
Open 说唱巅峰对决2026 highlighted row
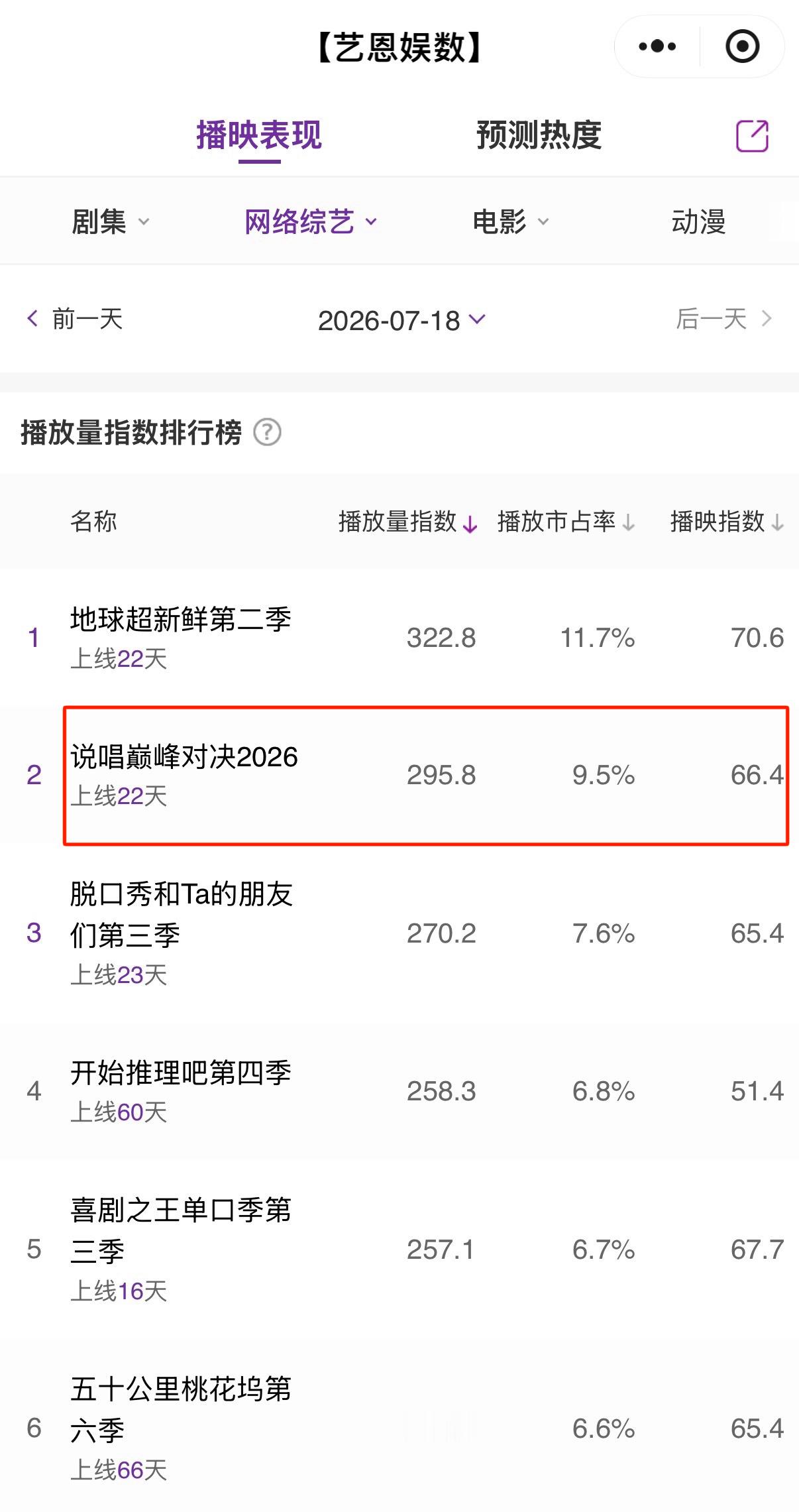click(x=426, y=776)
